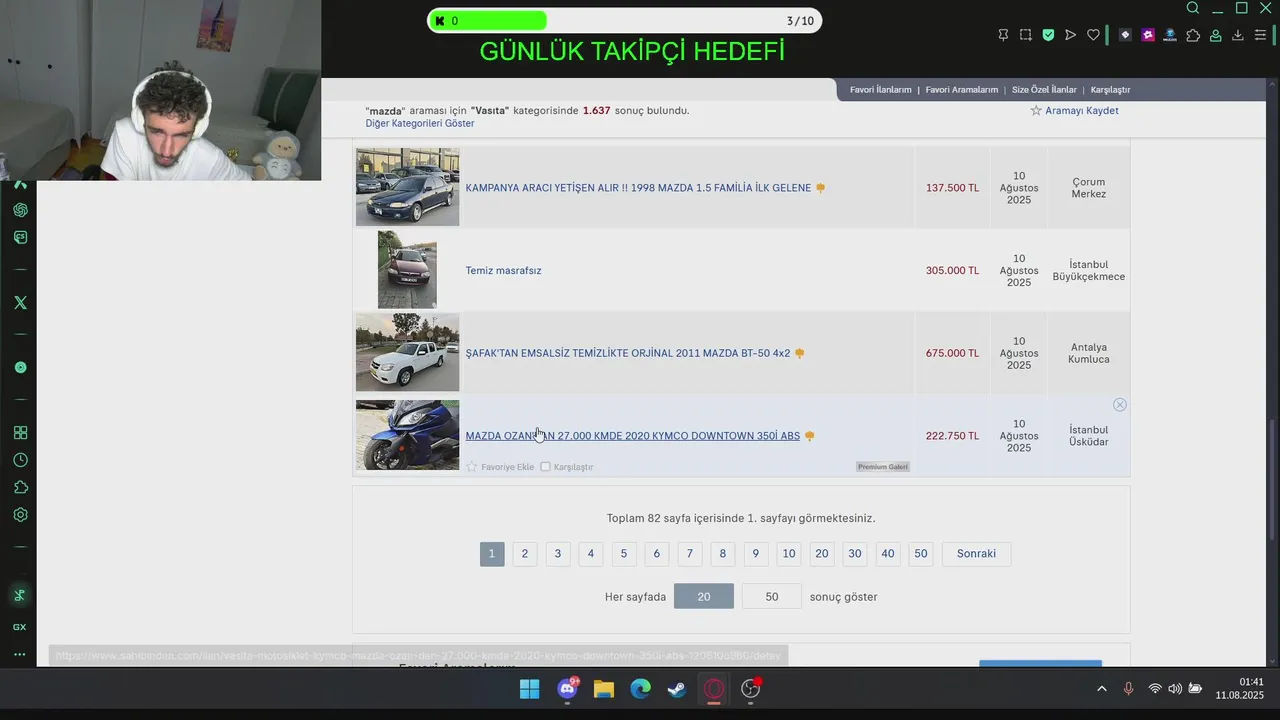Viewport: 1280px width, 720px height.
Task: Open the browser search magnifier icon
Action: point(1193,8)
